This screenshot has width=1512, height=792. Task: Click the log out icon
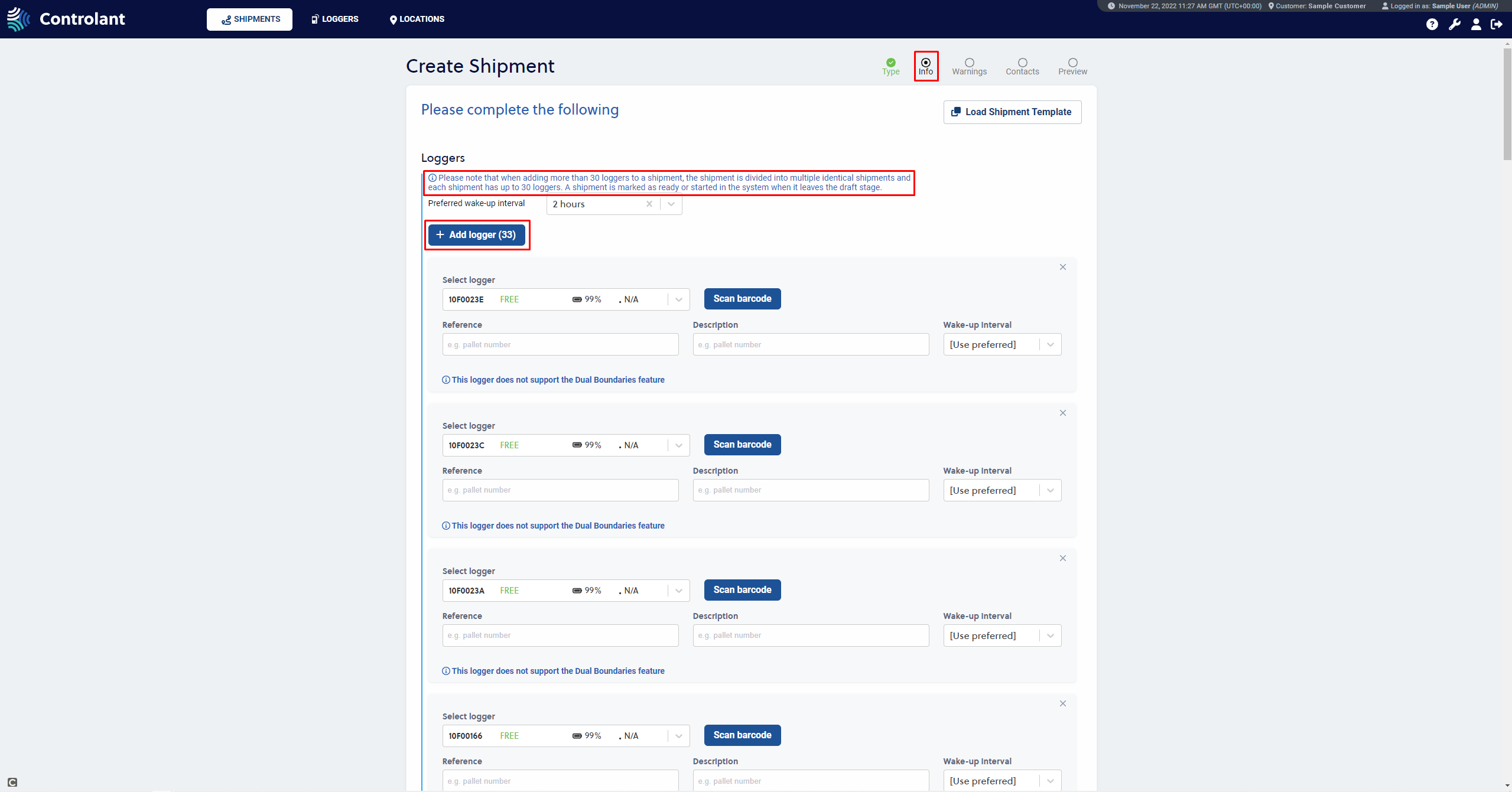(x=1497, y=24)
